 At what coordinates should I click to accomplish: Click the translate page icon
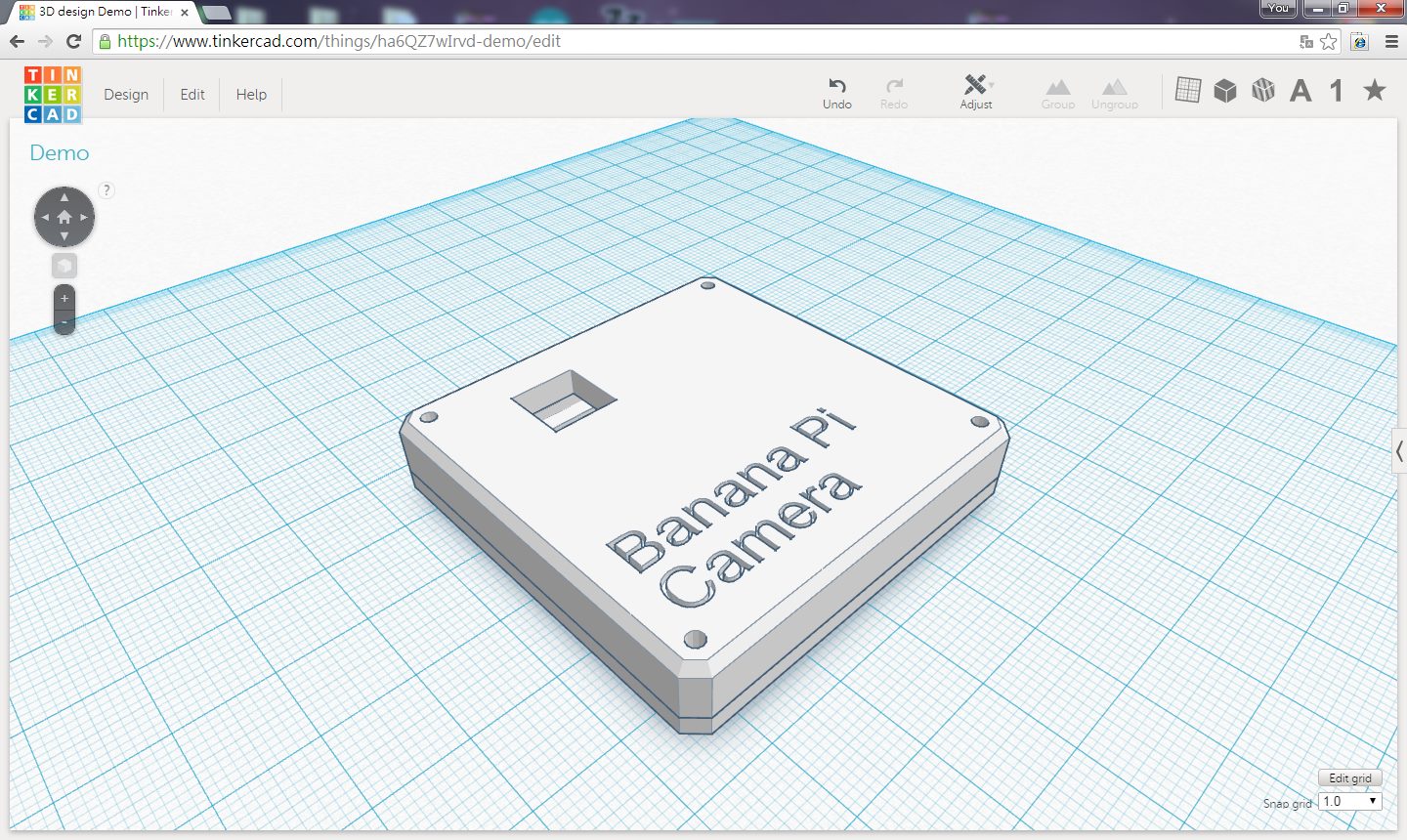(1306, 41)
